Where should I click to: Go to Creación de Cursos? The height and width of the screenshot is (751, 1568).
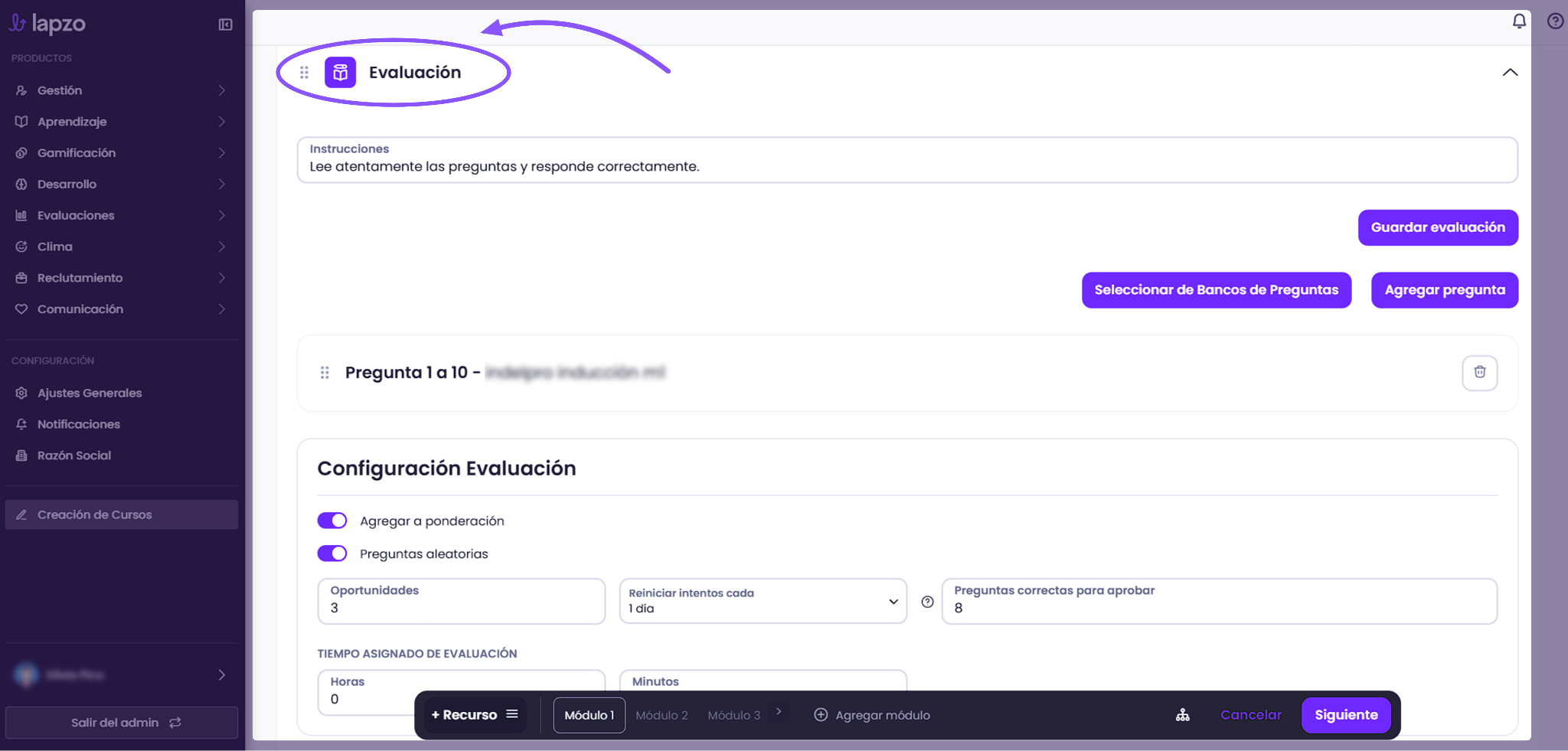(121, 514)
